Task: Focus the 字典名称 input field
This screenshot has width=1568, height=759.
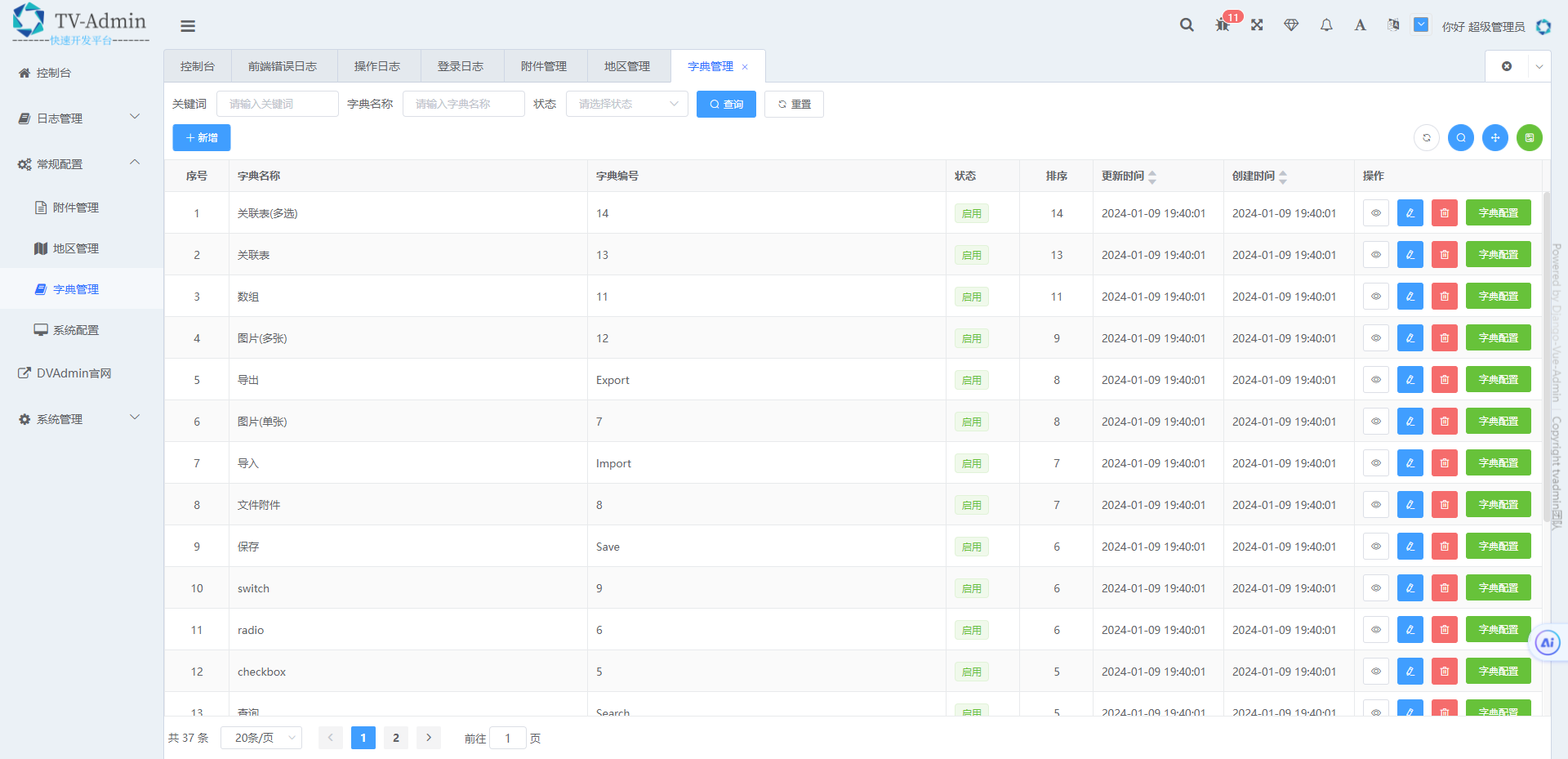Action: 464,104
